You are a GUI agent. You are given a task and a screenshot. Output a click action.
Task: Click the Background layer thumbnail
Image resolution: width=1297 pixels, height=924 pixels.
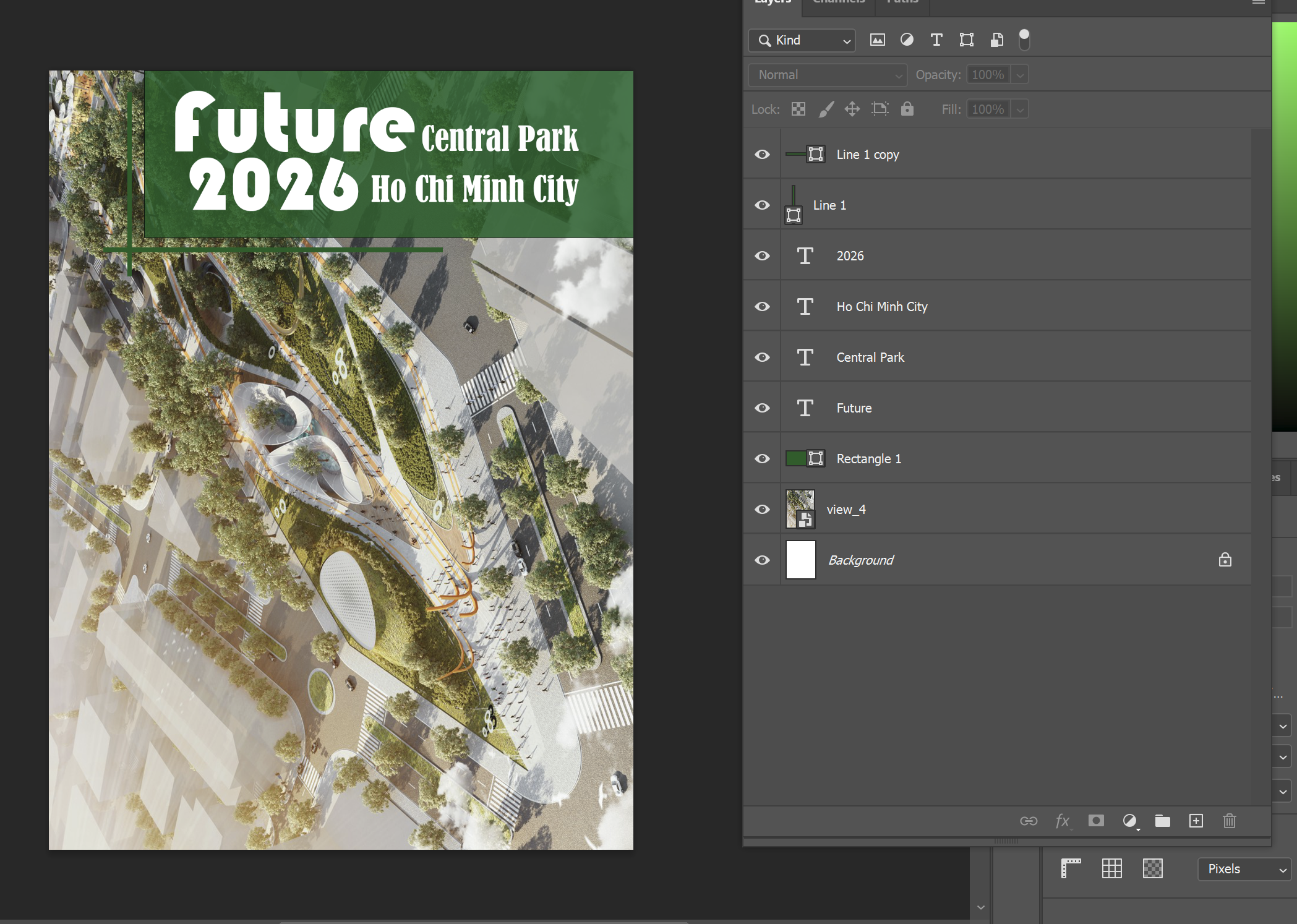click(x=800, y=560)
